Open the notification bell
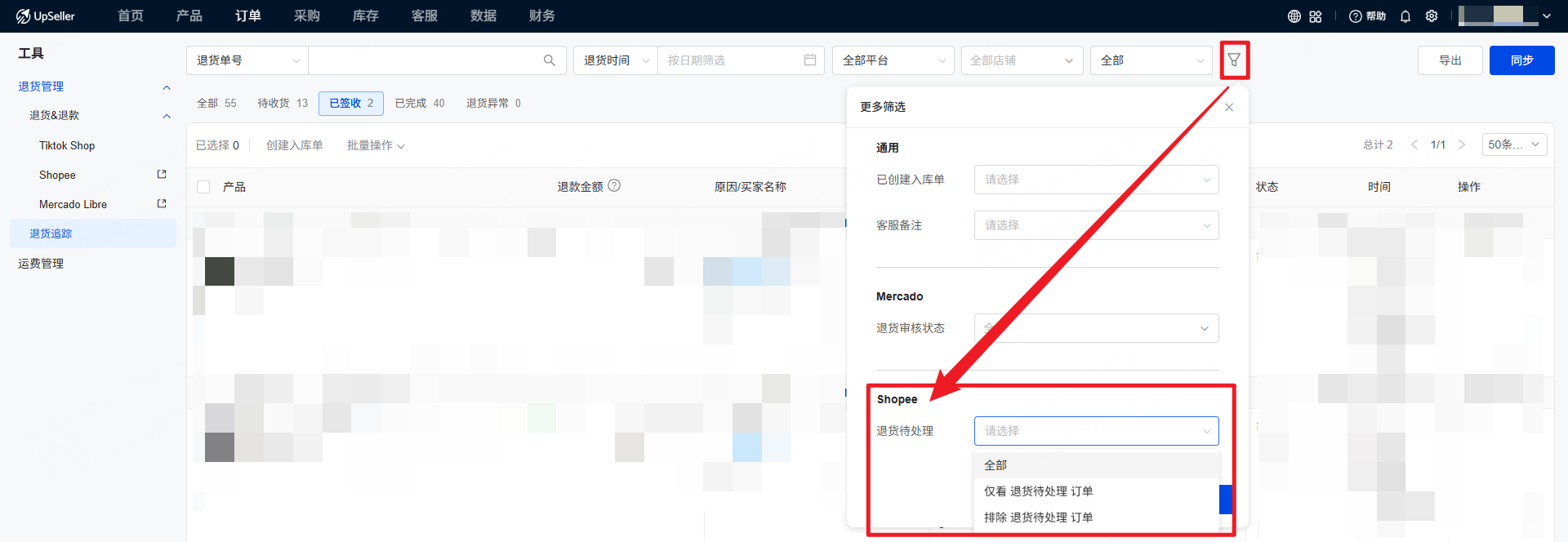Viewport: 1568px width, 542px height. 1405,16
